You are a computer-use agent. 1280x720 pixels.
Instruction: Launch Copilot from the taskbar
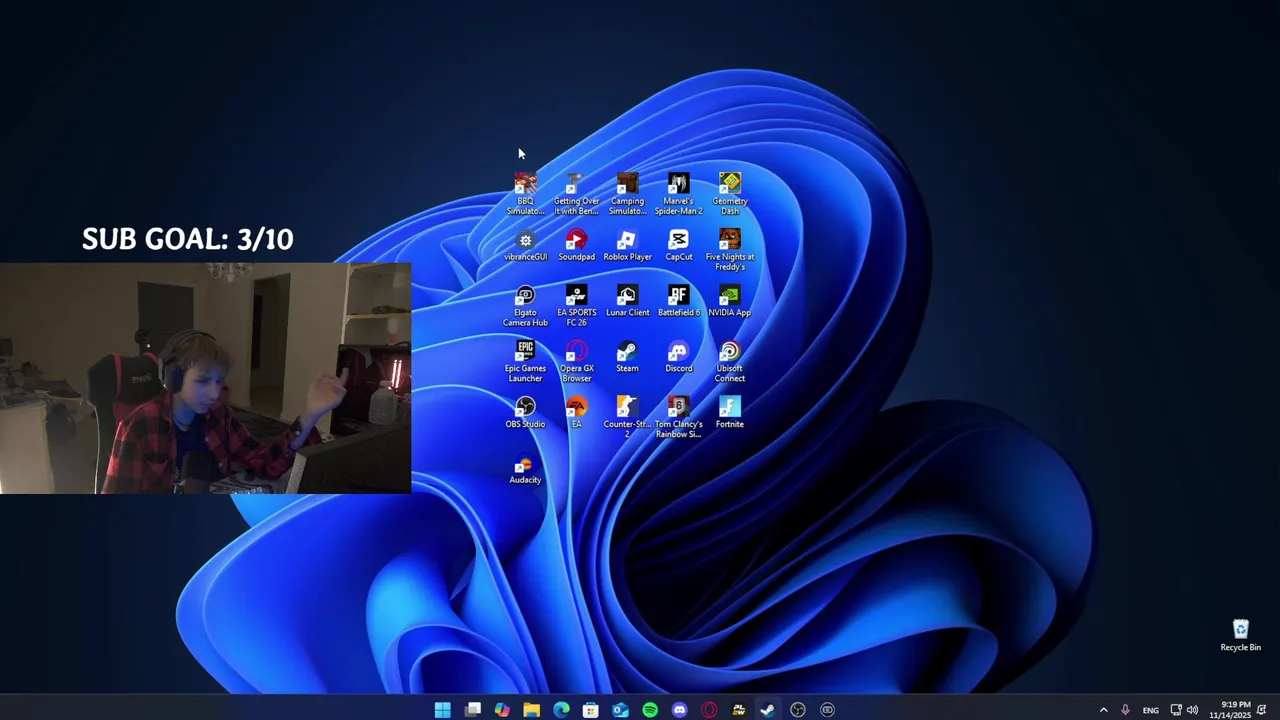[x=502, y=710]
